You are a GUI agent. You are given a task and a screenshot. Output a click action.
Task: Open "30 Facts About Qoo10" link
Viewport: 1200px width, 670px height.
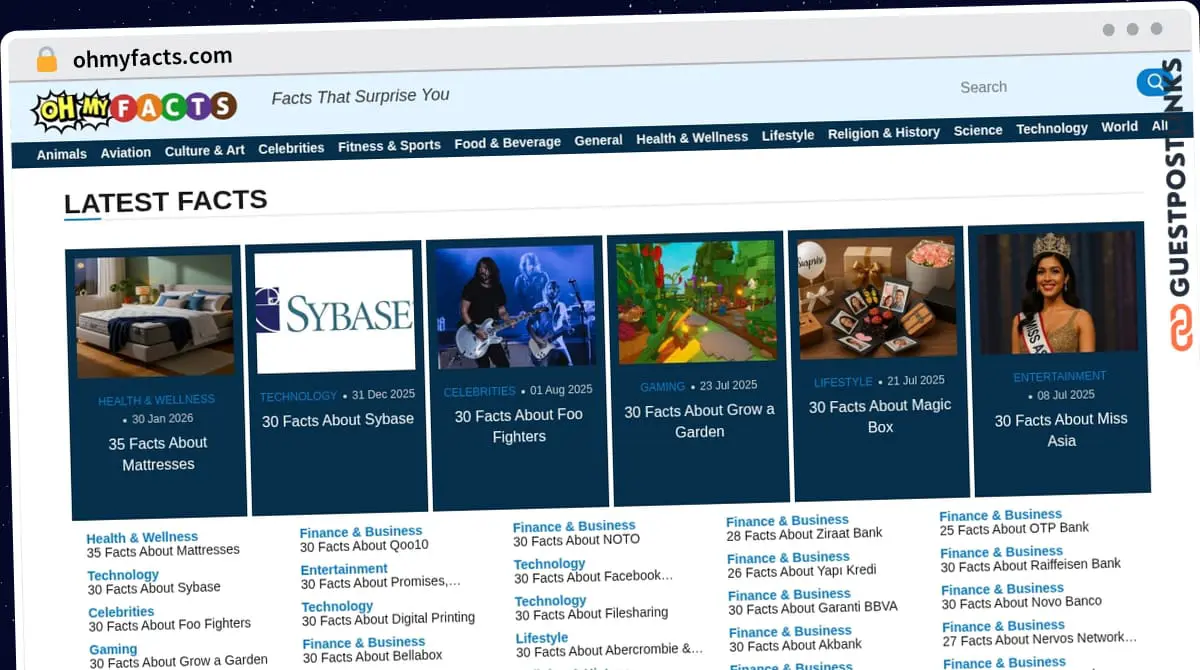364,546
